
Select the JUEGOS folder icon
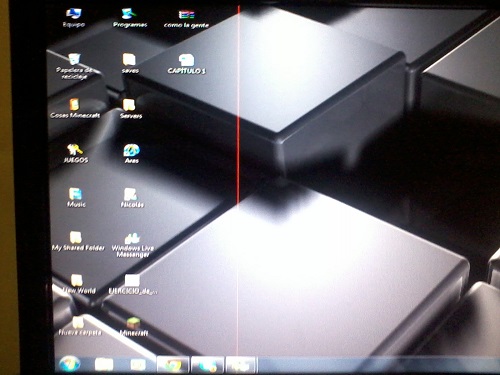click(x=75, y=153)
